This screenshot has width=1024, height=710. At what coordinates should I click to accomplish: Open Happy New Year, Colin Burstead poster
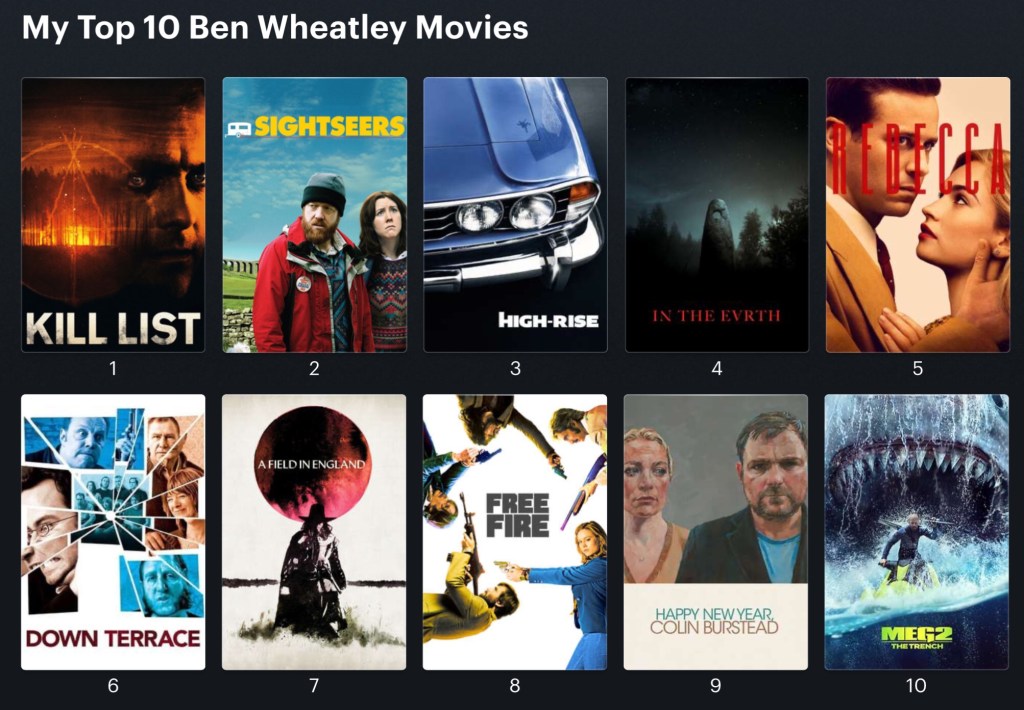(x=716, y=532)
